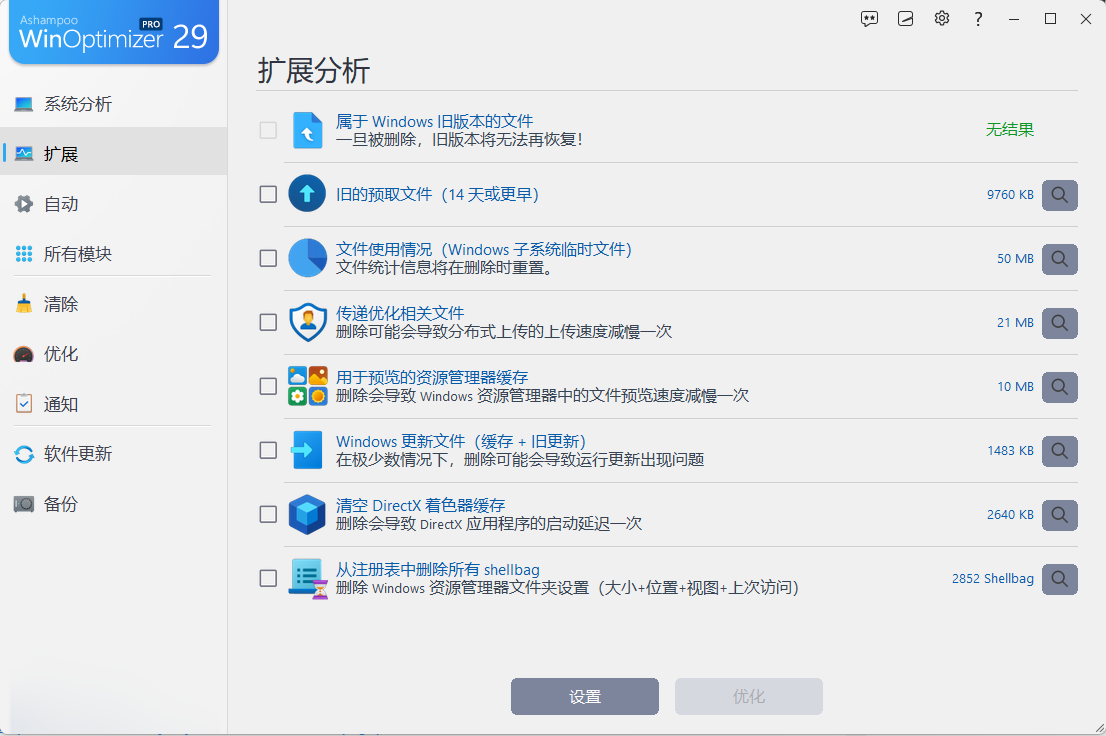
Task: Open magnifier for shellbag registry row
Action: 1059,579
